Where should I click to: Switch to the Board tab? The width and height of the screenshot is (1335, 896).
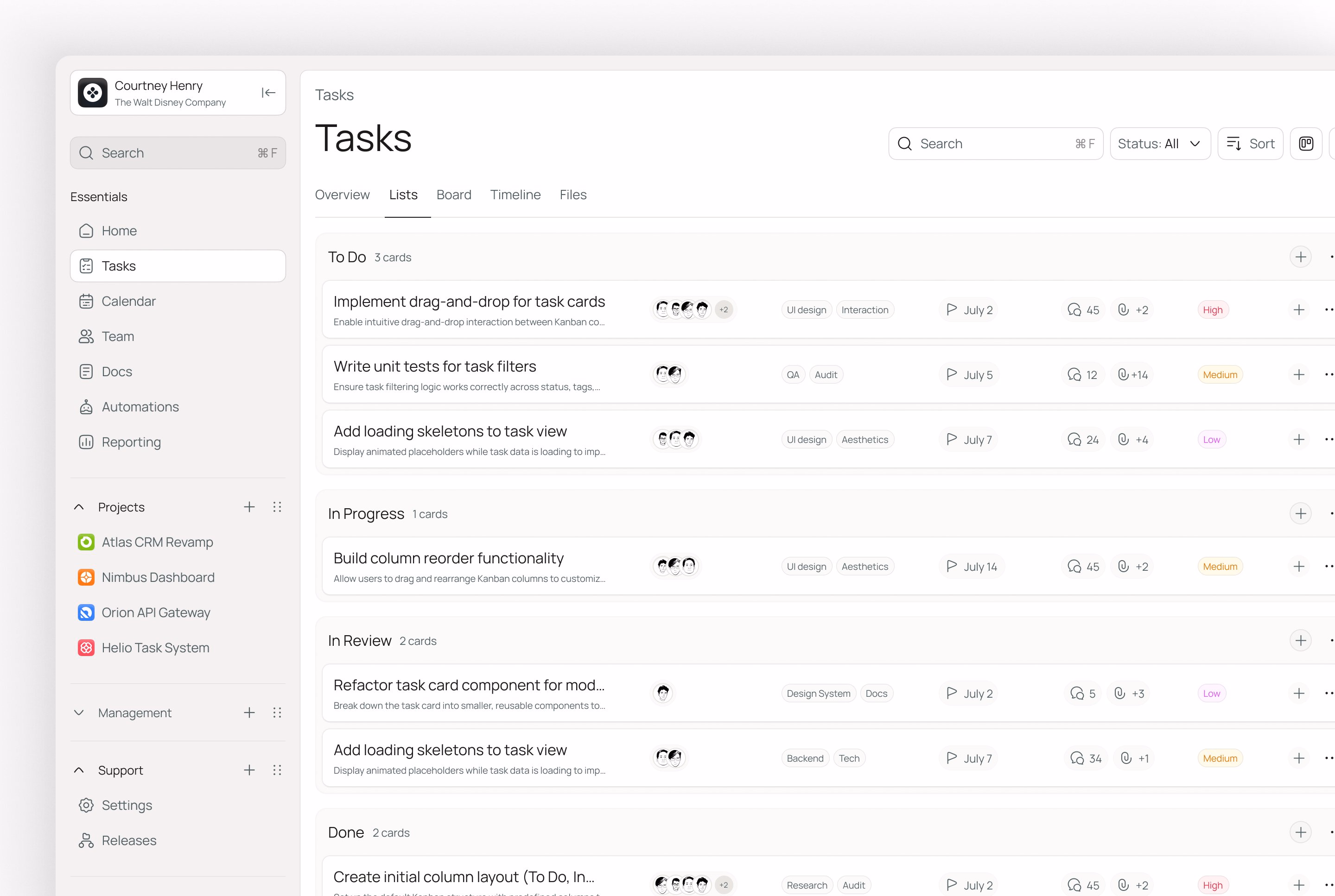pos(454,195)
